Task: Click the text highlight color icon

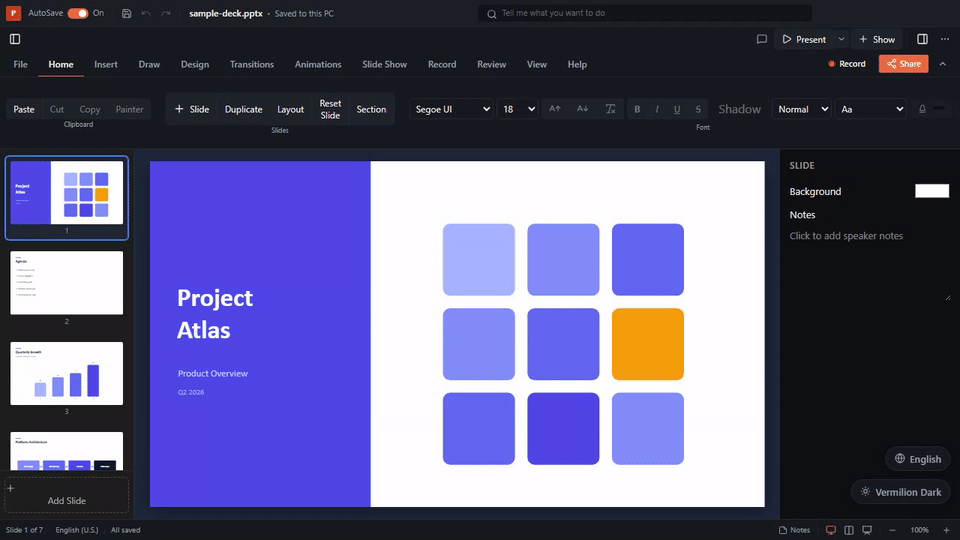Action: pos(922,109)
